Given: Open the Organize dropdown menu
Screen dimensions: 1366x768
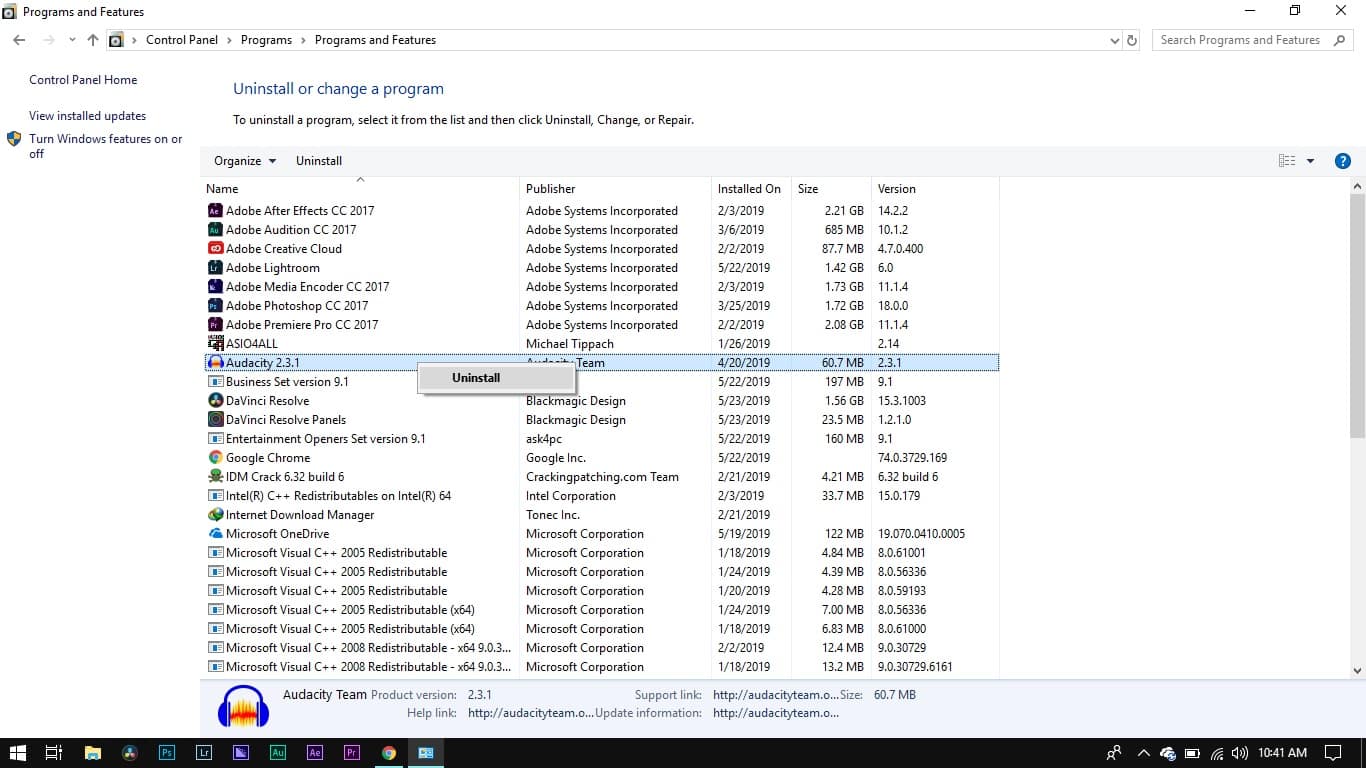Looking at the screenshot, I should tap(245, 161).
